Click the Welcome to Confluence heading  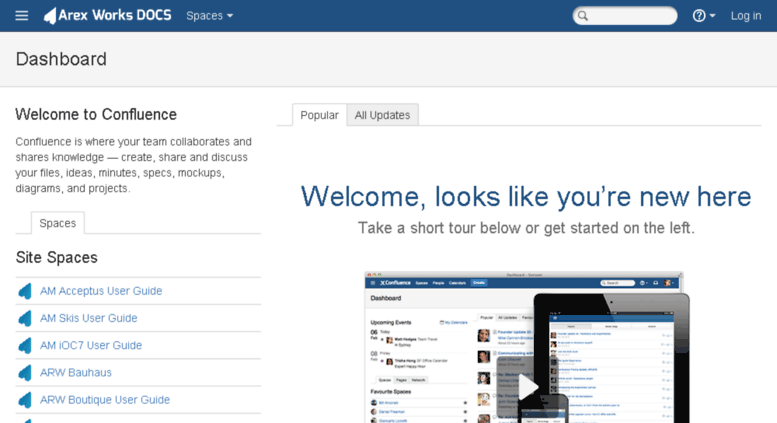click(x=96, y=114)
